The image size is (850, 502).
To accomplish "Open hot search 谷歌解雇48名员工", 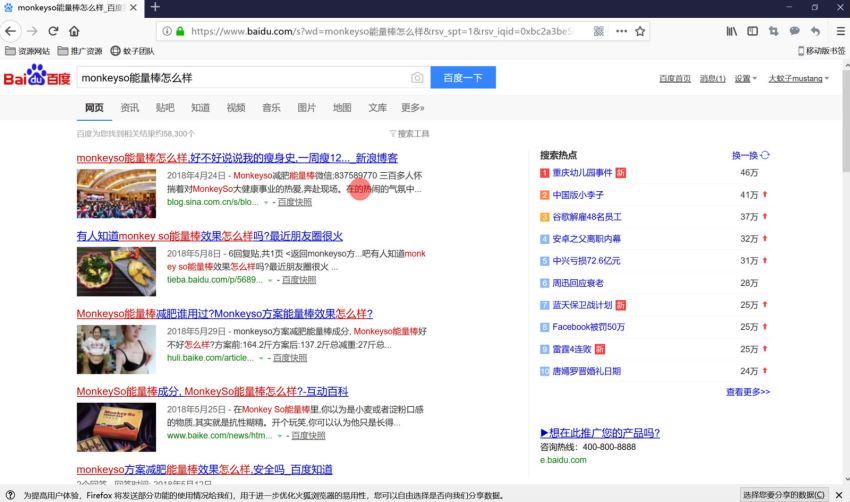I will [x=587, y=217].
